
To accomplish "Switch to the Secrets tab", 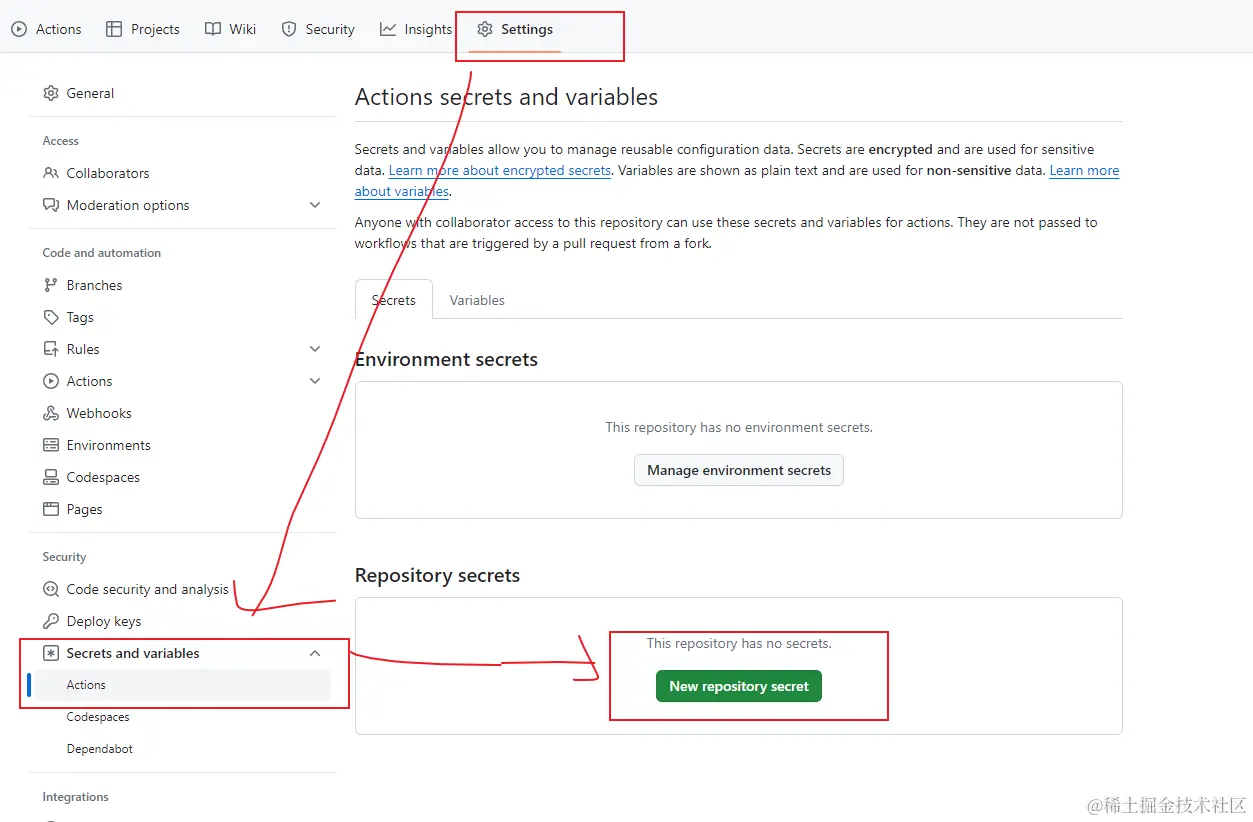I will [394, 300].
